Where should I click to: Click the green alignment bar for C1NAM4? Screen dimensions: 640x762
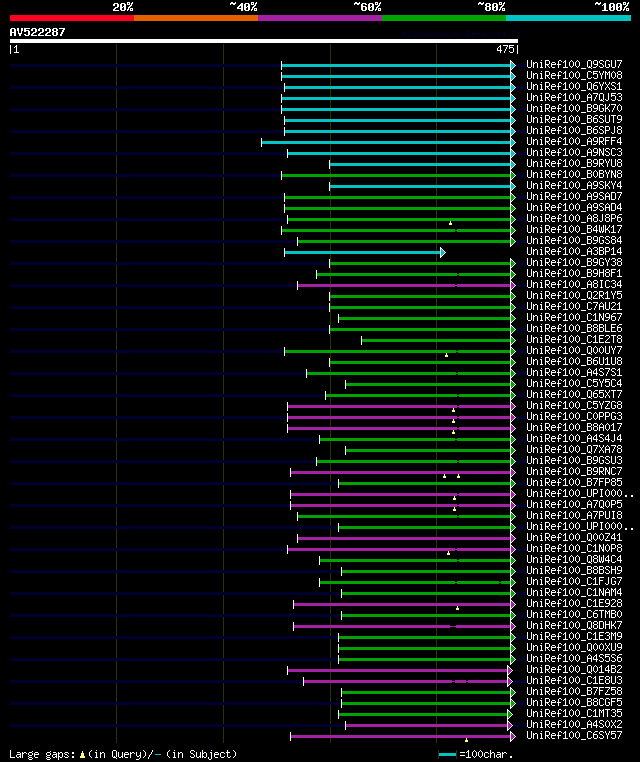tap(426, 593)
